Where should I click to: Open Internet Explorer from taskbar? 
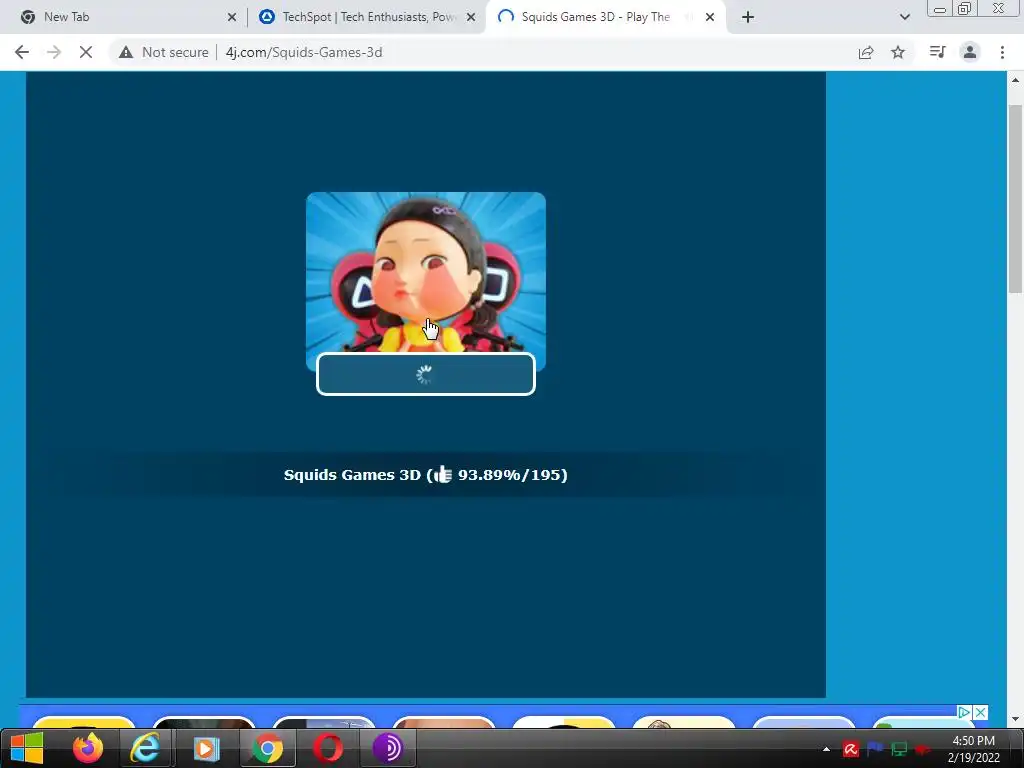click(146, 748)
